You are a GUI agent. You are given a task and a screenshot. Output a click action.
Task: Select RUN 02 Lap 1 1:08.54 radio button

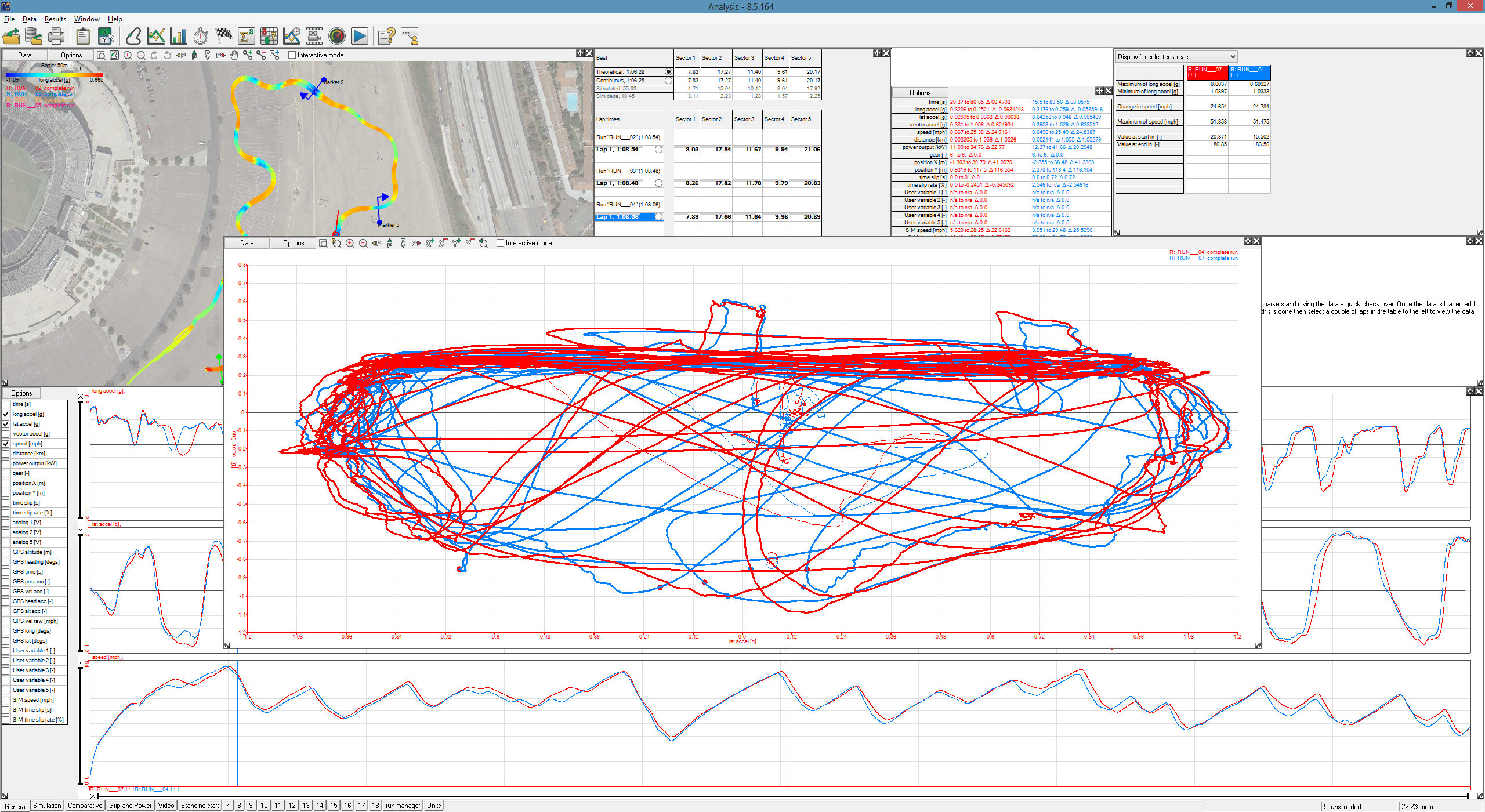658,150
